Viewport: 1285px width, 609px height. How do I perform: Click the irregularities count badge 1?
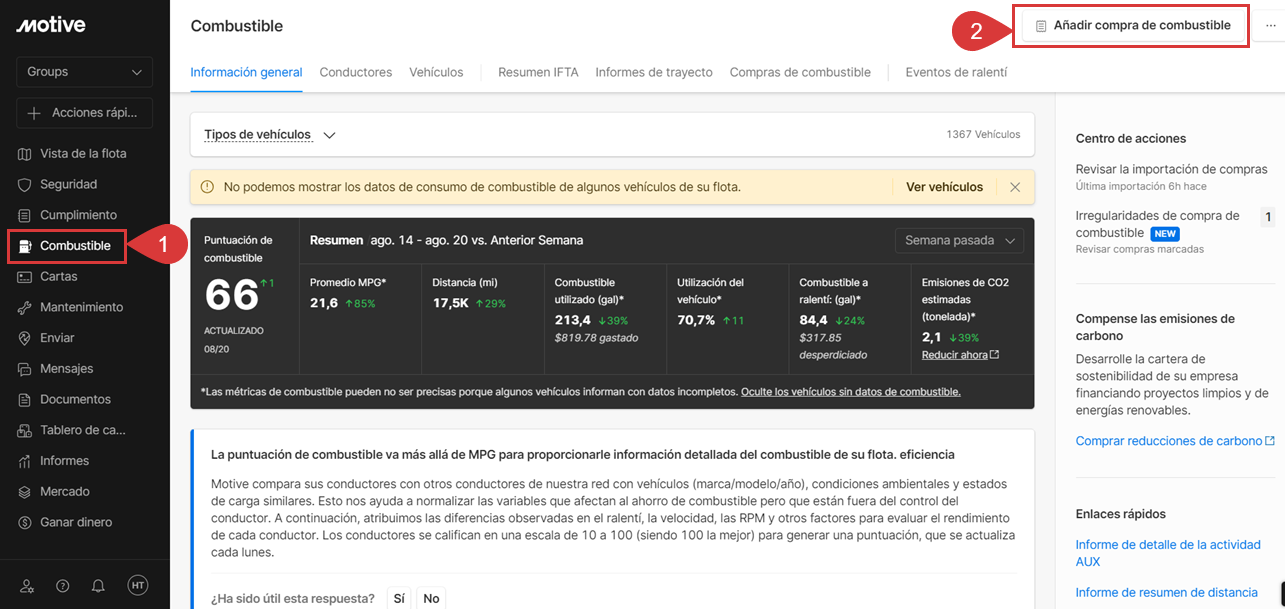[1268, 217]
